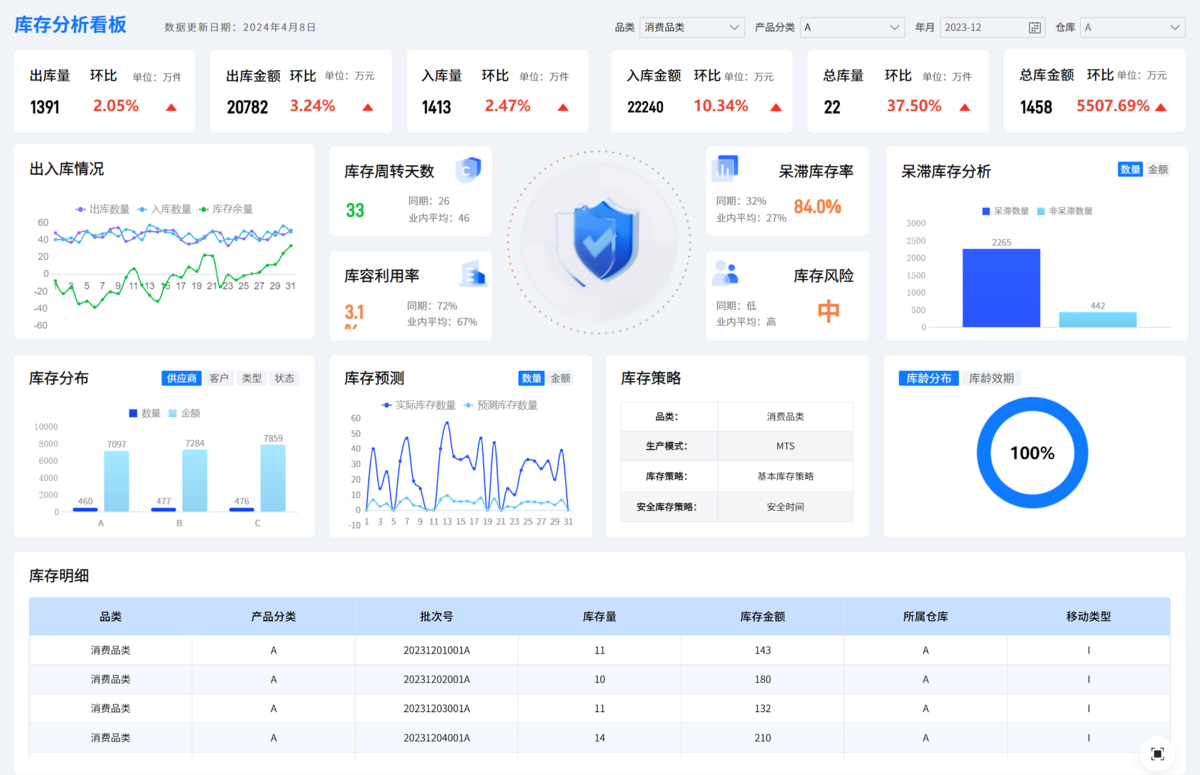
Task: Click the 基本库存策略 cell in strategy table
Action: tap(785, 476)
